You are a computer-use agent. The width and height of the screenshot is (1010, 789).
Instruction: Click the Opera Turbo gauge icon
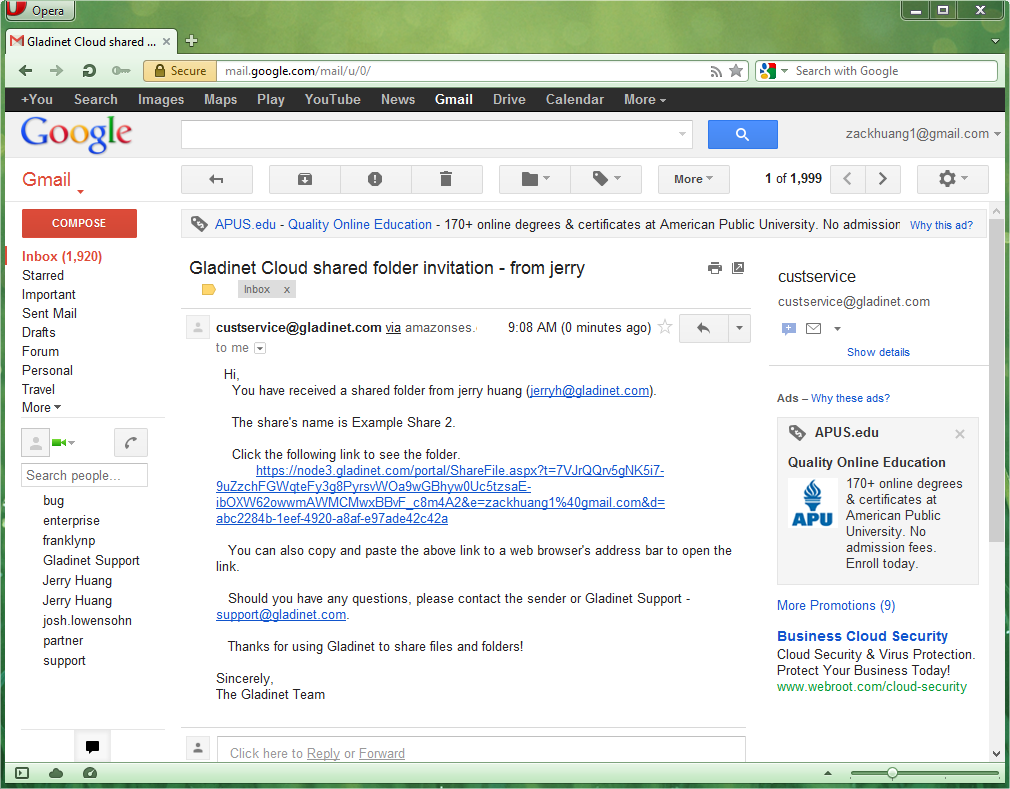(x=90, y=773)
